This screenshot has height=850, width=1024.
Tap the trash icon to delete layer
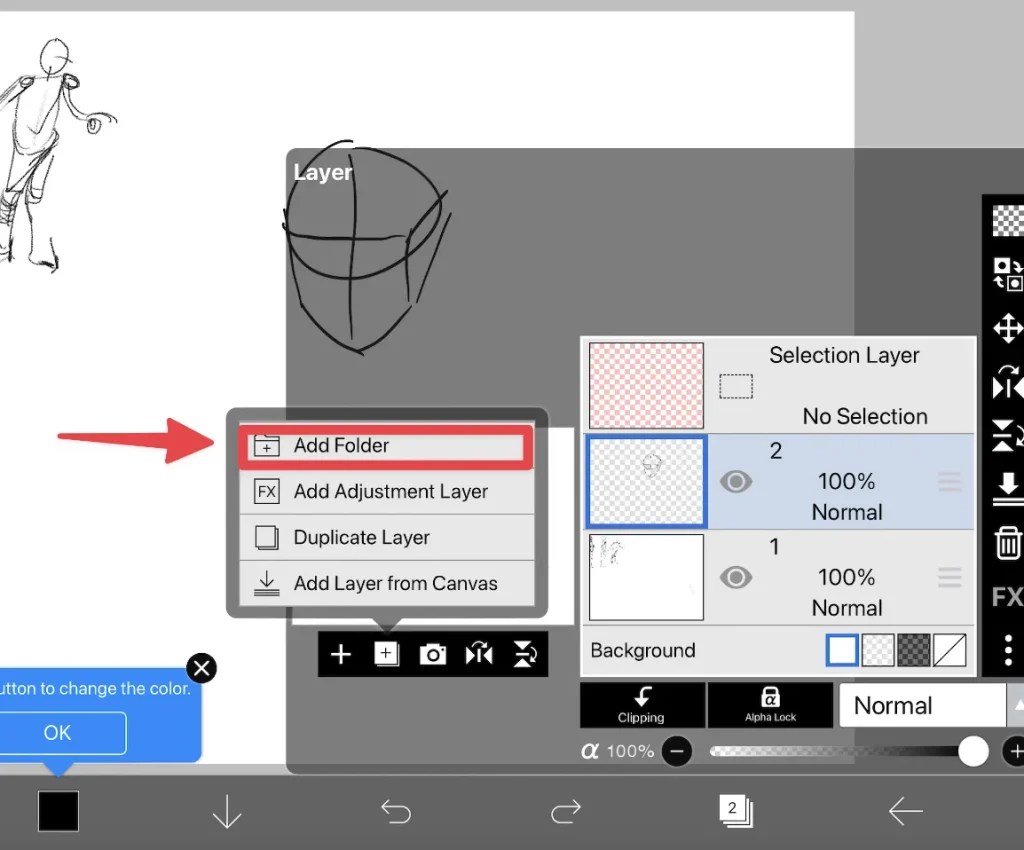[1008, 543]
